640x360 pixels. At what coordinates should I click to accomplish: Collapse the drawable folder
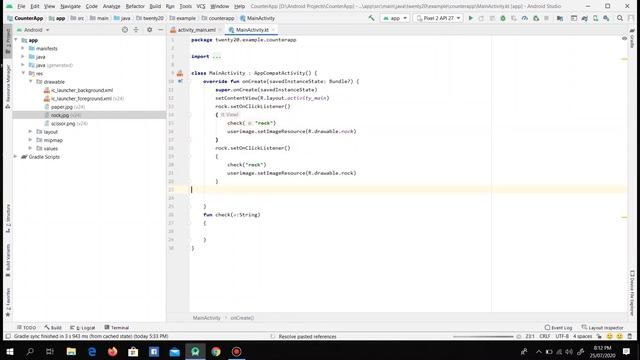(x=31, y=82)
